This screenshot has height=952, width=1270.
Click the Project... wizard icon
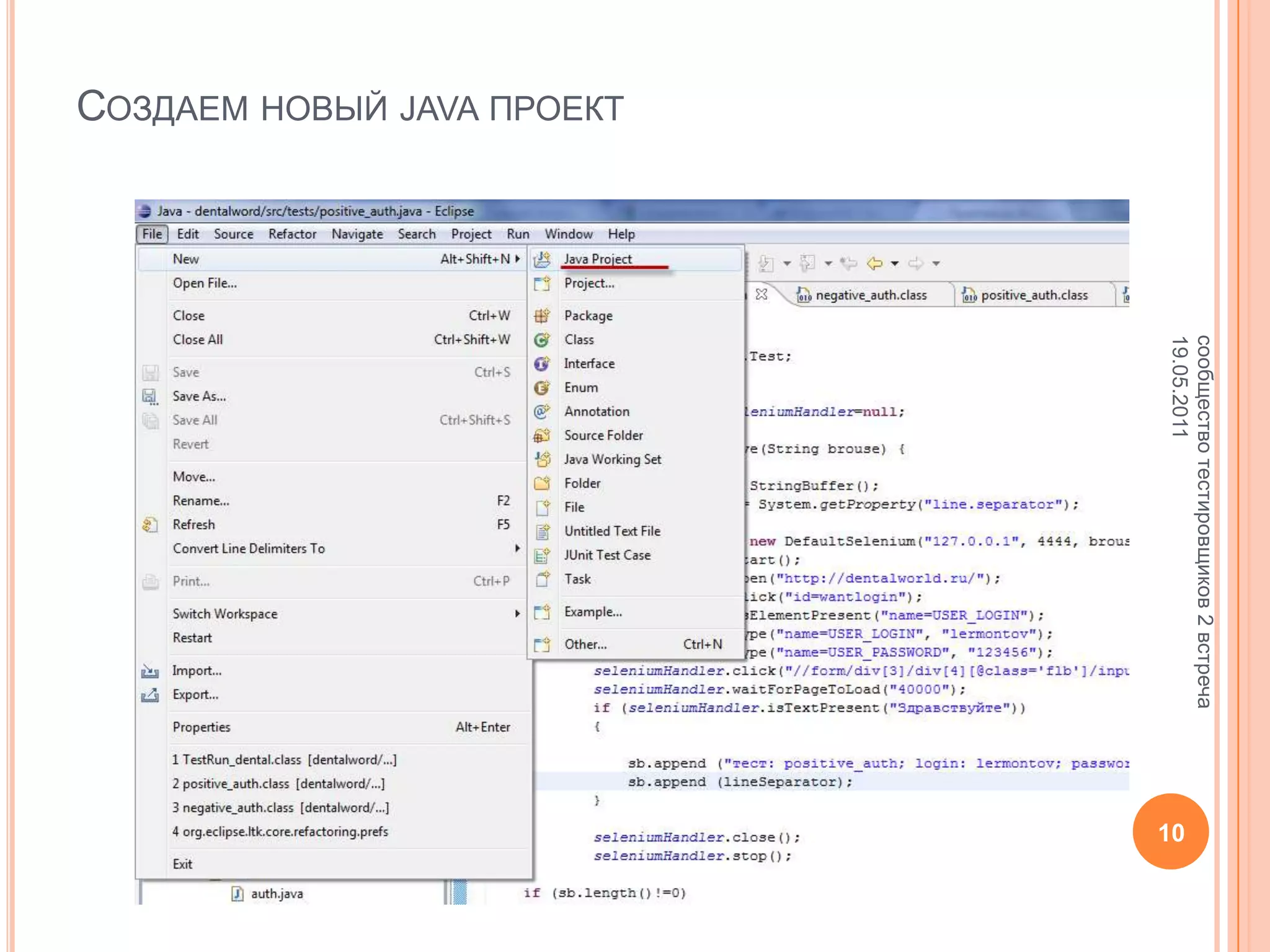[542, 283]
